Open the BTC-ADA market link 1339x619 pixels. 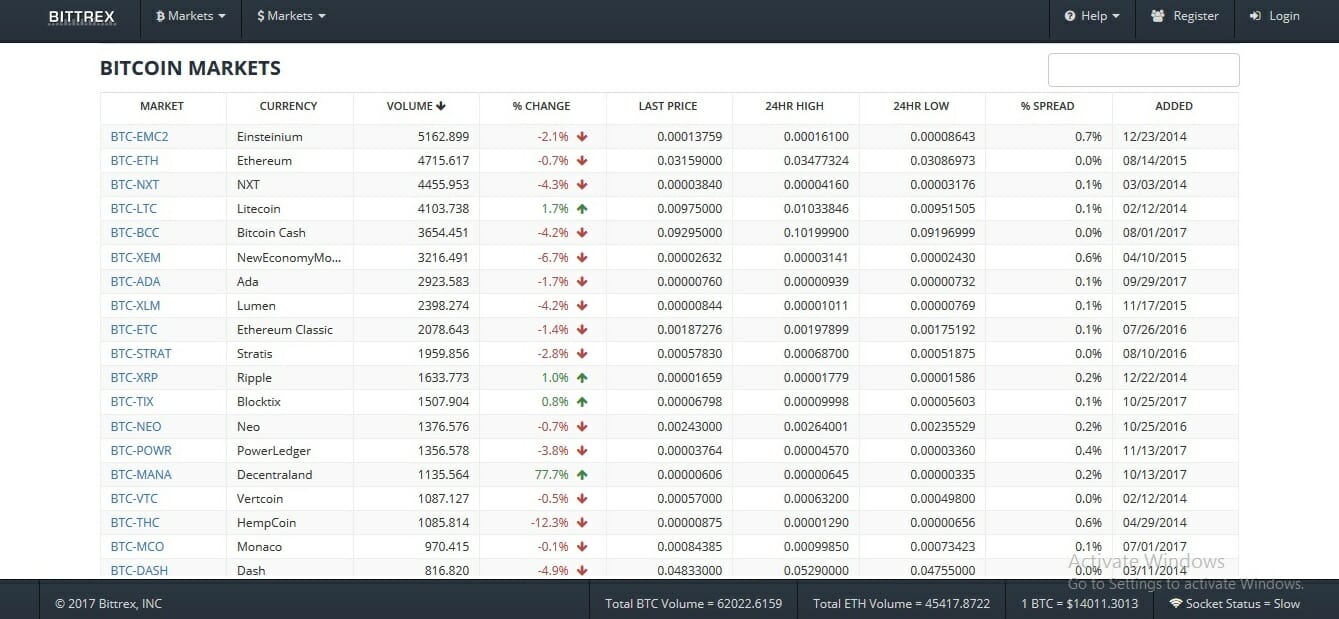point(135,282)
